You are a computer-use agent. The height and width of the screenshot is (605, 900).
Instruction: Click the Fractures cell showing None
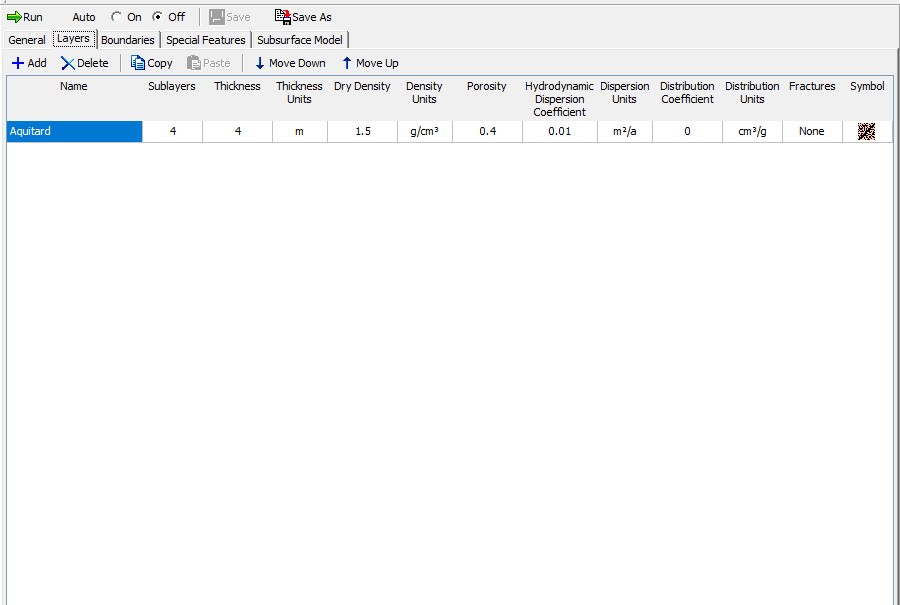coord(811,131)
